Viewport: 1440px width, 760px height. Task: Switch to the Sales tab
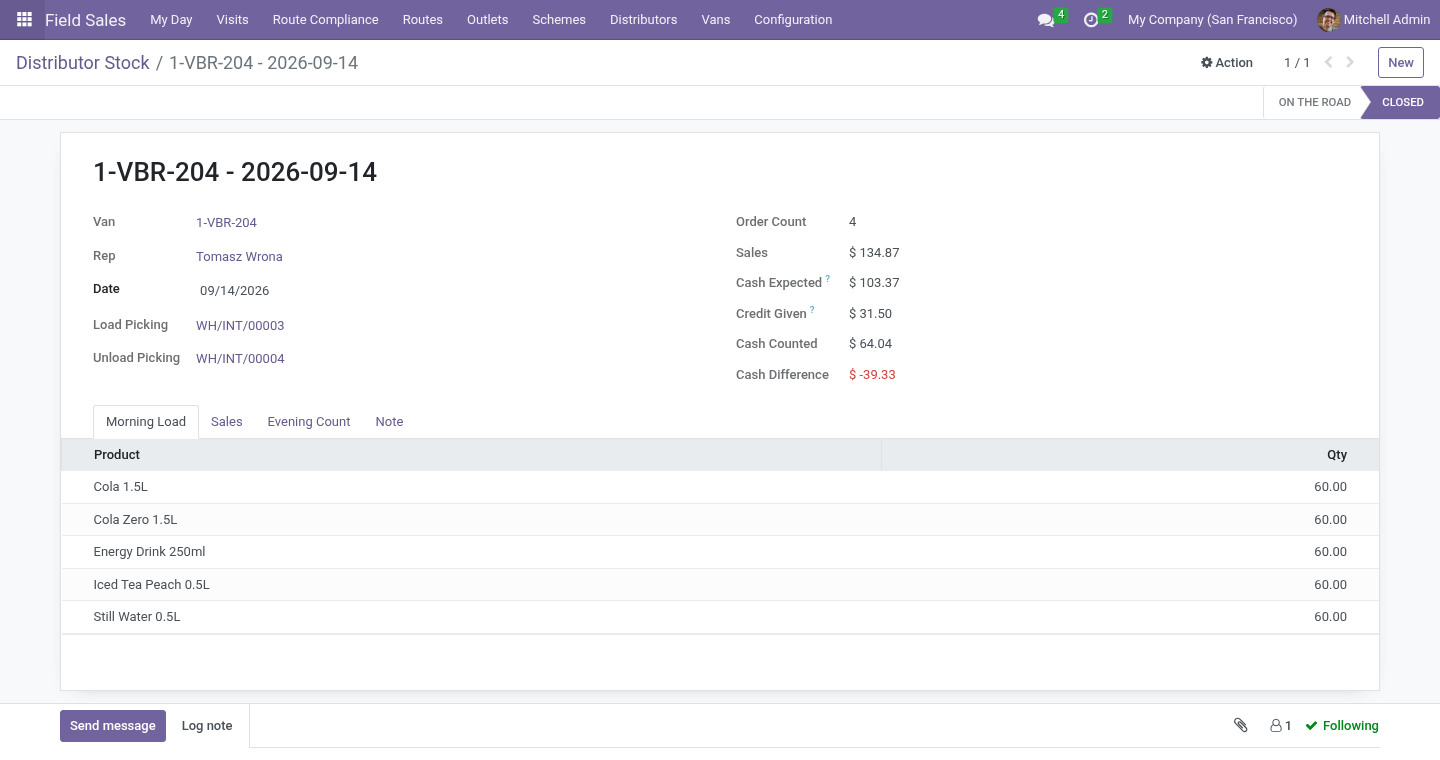pos(227,422)
